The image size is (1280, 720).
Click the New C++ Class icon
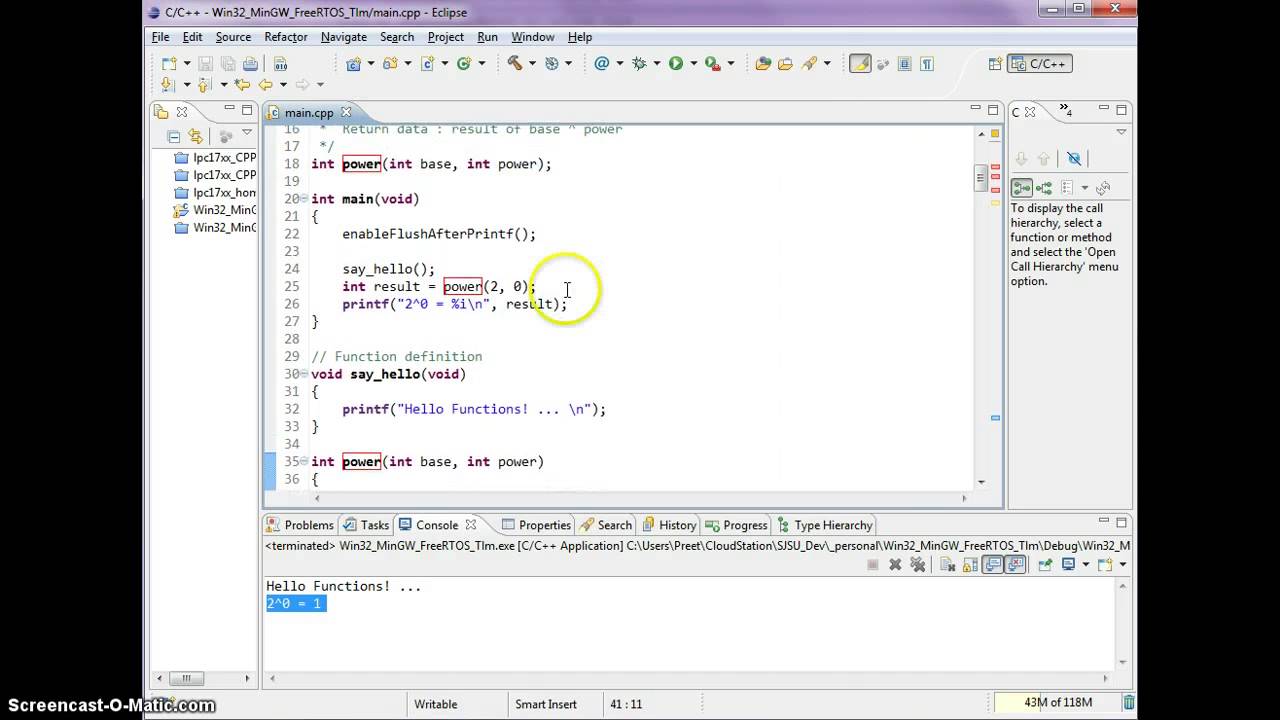point(463,63)
